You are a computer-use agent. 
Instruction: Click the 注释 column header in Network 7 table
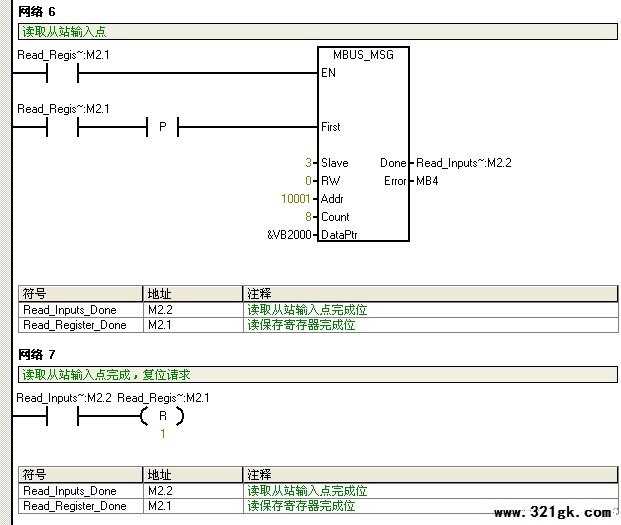coord(431,475)
